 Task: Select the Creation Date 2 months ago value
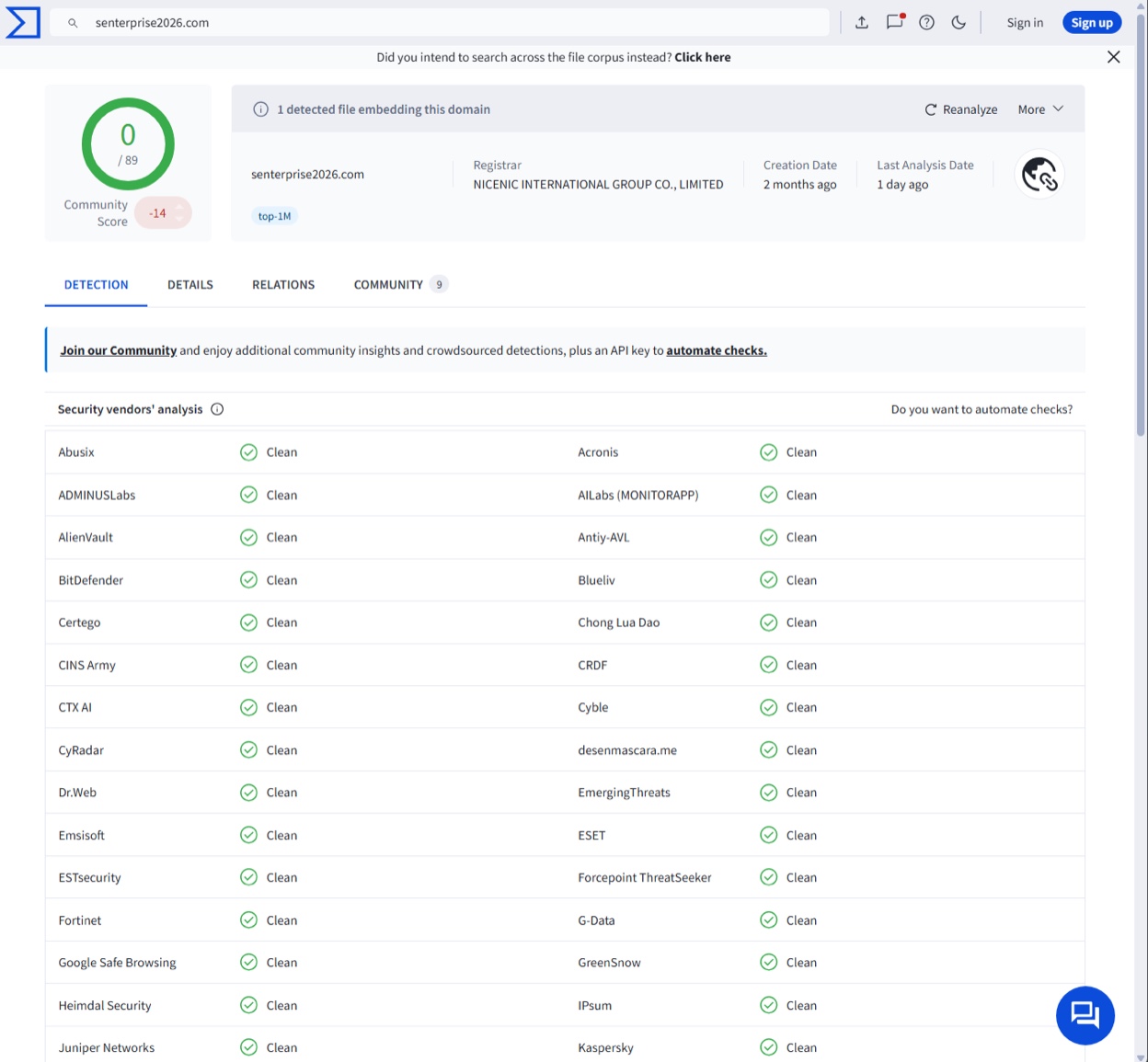coord(800,185)
